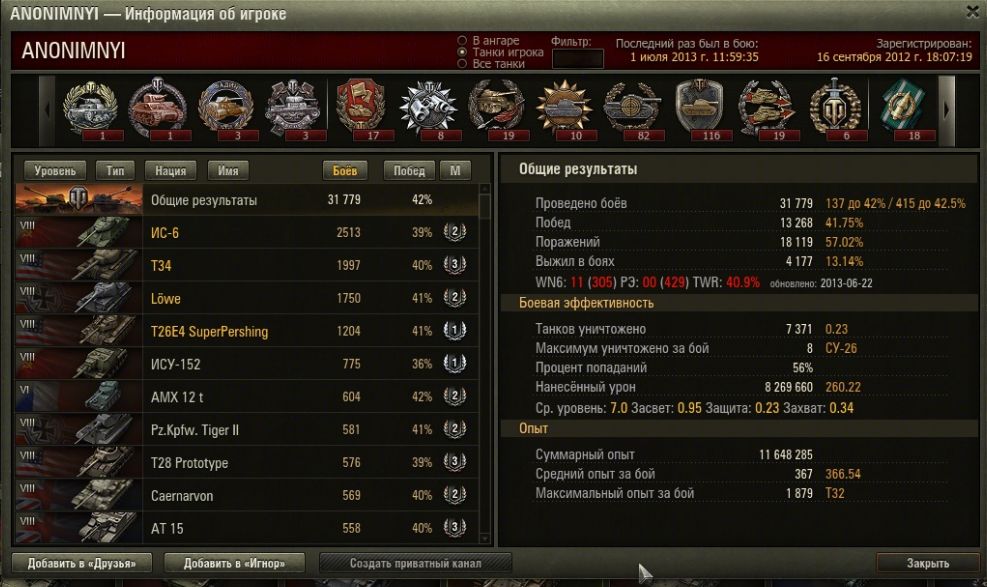
Task: Expand medals carousel with right arrow
Action: [x=946, y=110]
